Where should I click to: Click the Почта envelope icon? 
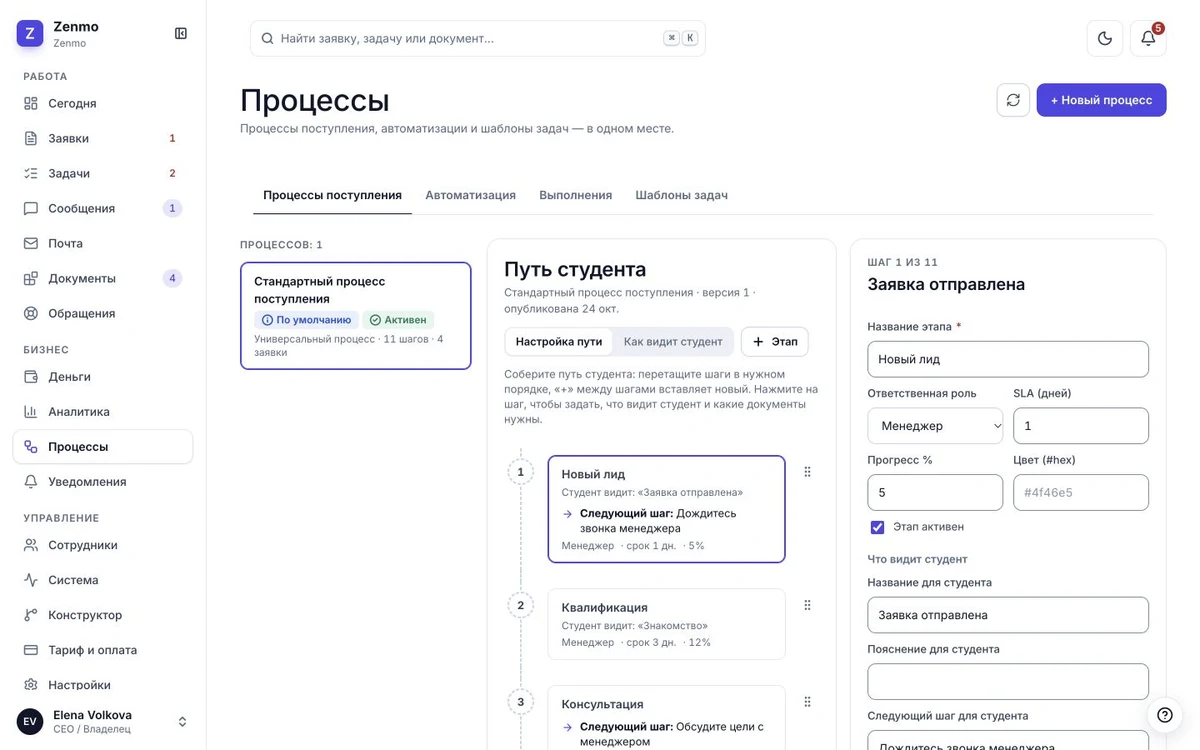coord(31,244)
